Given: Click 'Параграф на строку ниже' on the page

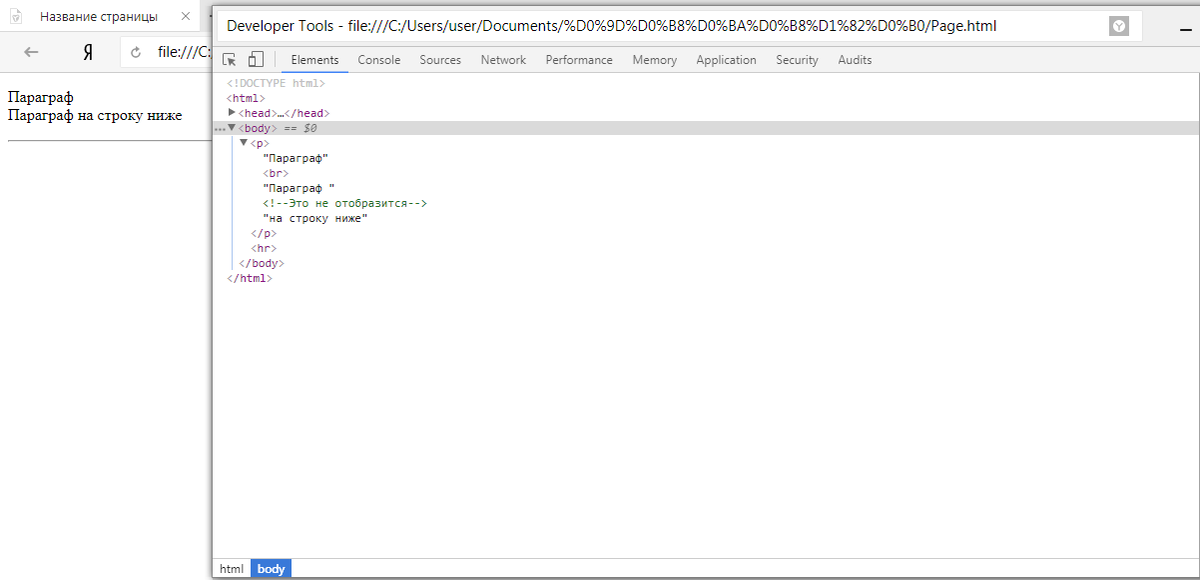Looking at the screenshot, I should (x=95, y=115).
